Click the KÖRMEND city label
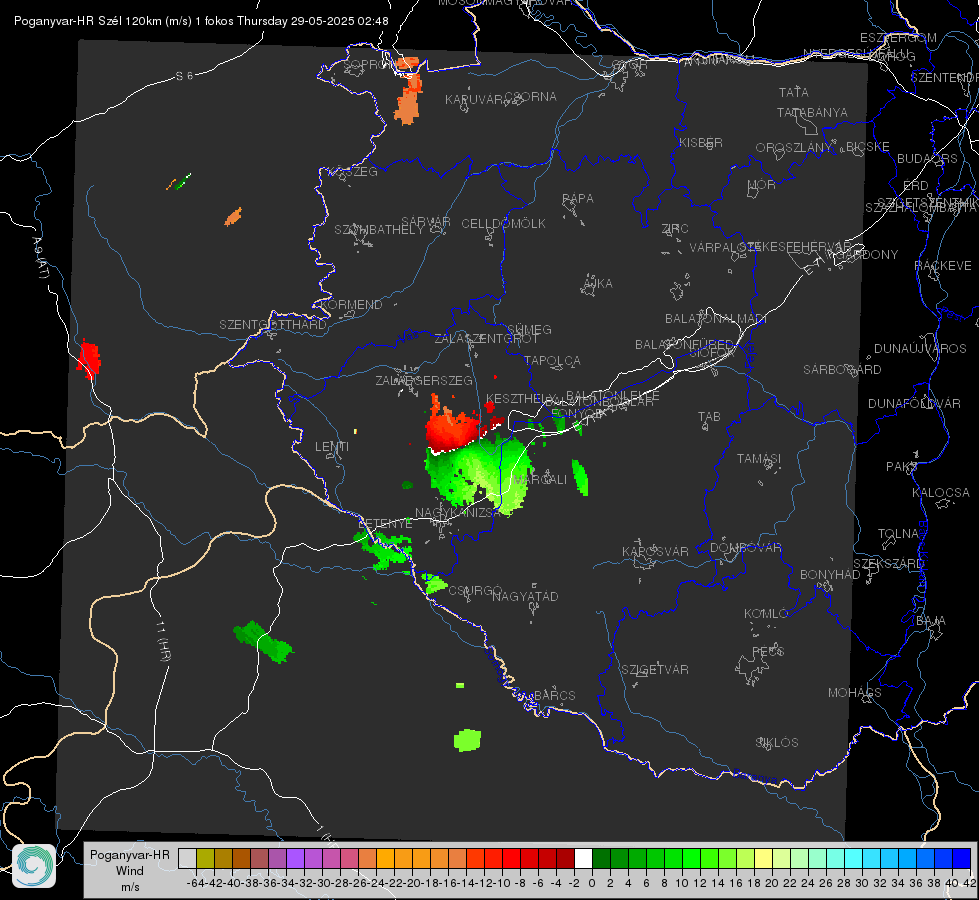979x900 pixels. pyautogui.click(x=351, y=304)
